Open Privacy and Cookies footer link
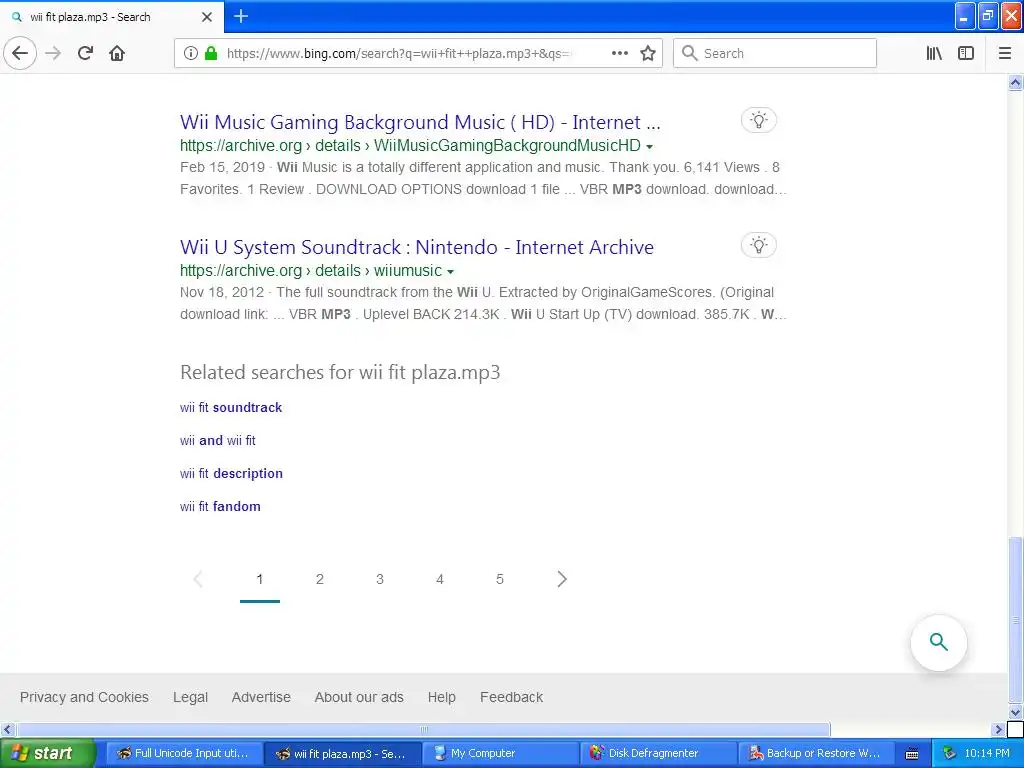 click(x=84, y=697)
